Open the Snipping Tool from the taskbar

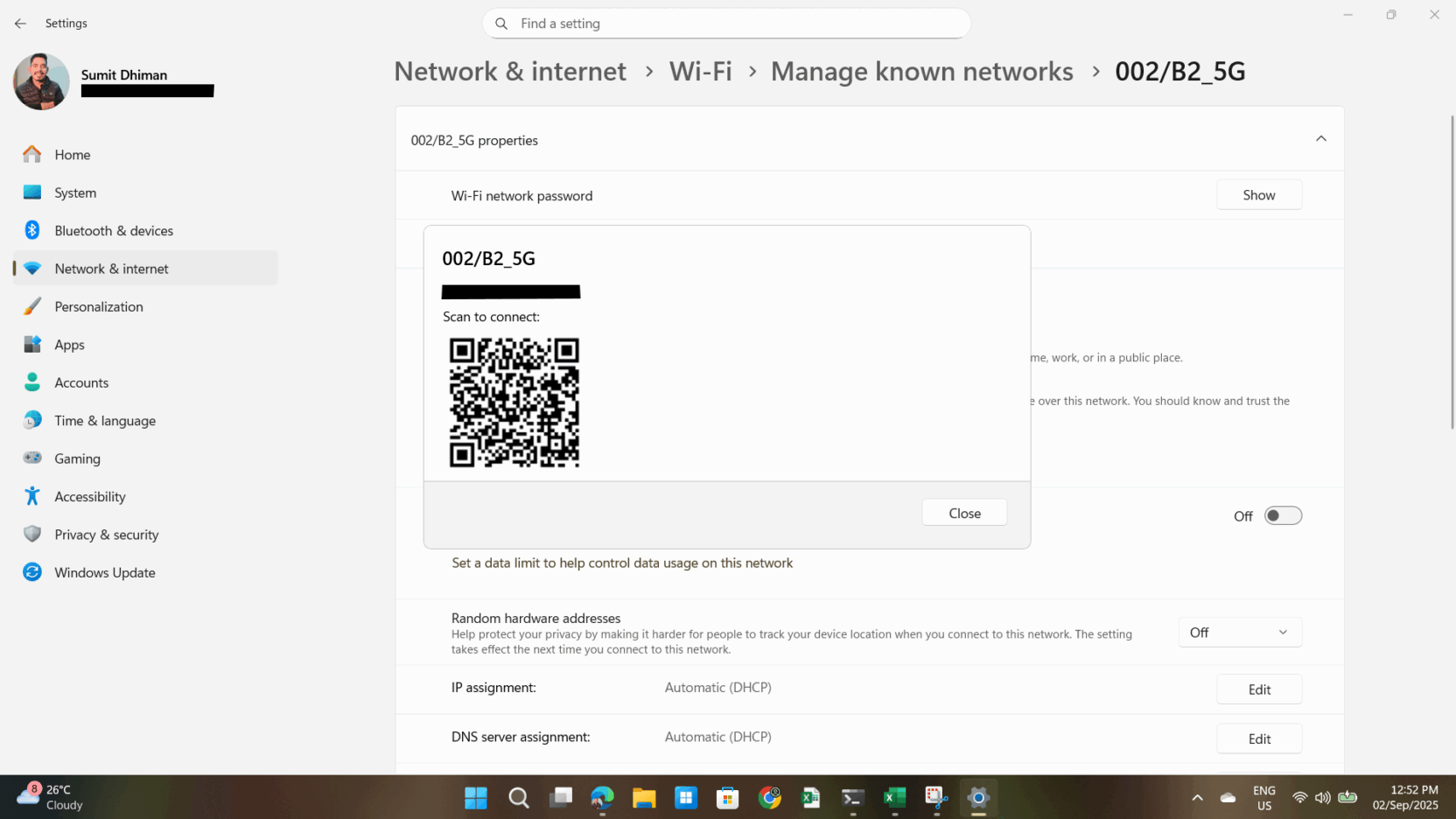click(937, 797)
